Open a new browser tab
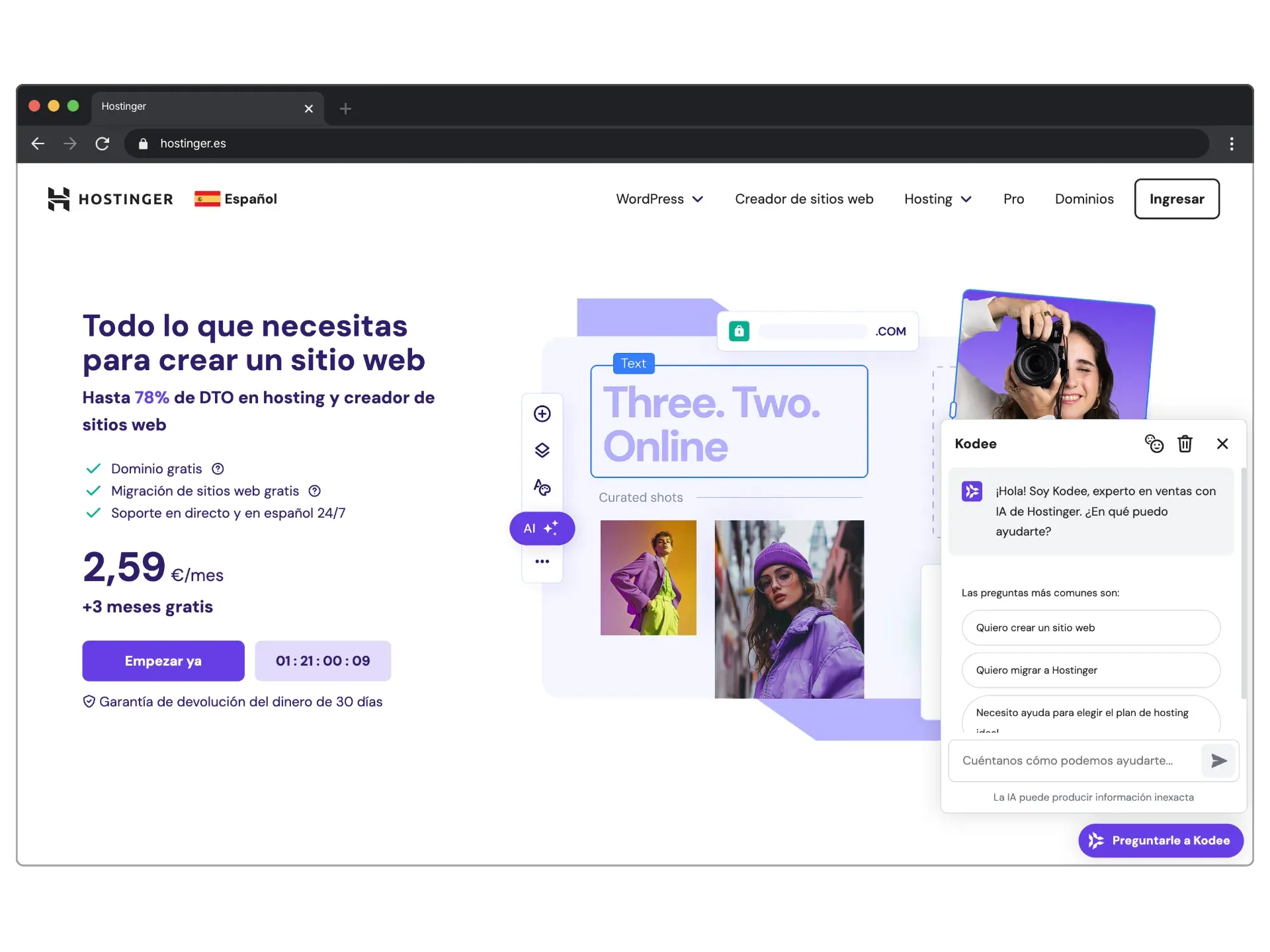This screenshot has width=1270, height=952. 345,108
